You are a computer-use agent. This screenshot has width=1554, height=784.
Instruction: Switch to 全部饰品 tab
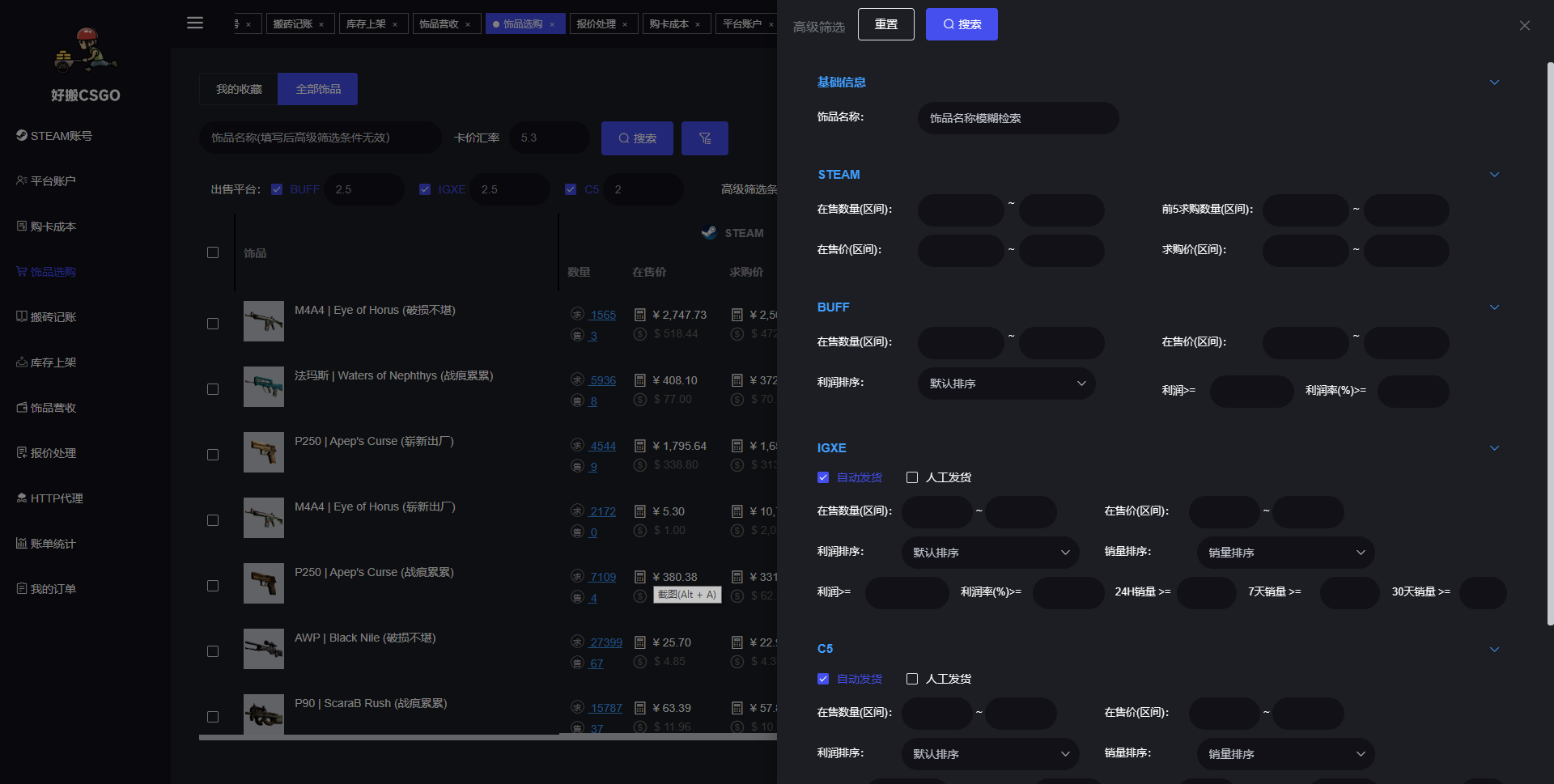318,89
